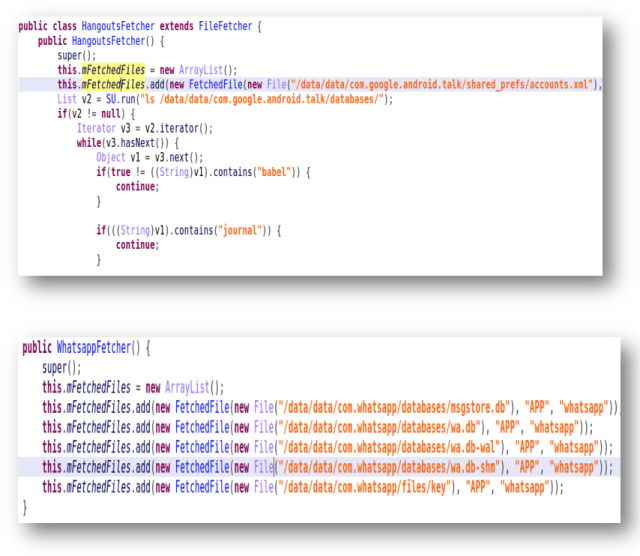Image resolution: width=640 pixels, height=556 pixels.
Task: Click 'continue;' under the babel check
Action: click(x=137, y=187)
